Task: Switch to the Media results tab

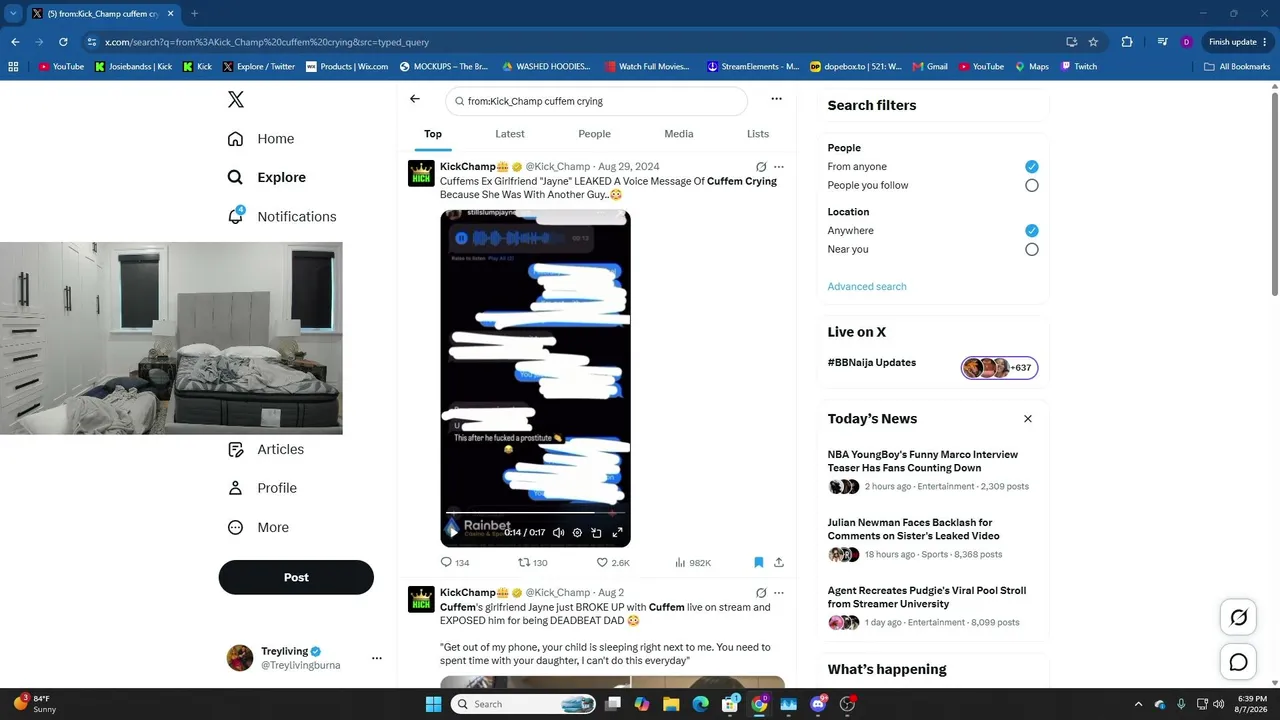Action: tap(678, 134)
